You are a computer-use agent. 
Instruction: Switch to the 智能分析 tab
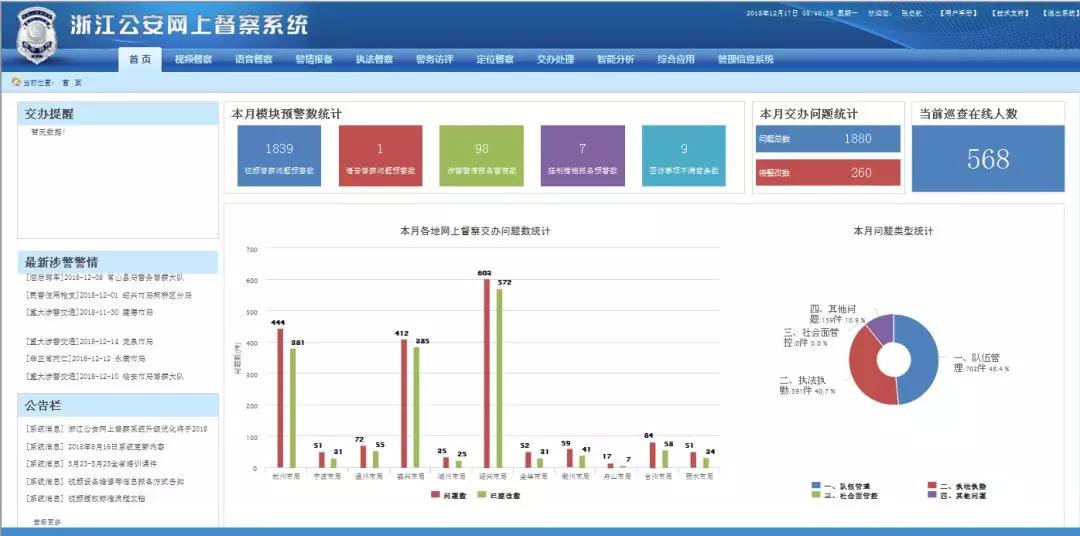pos(615,59)
